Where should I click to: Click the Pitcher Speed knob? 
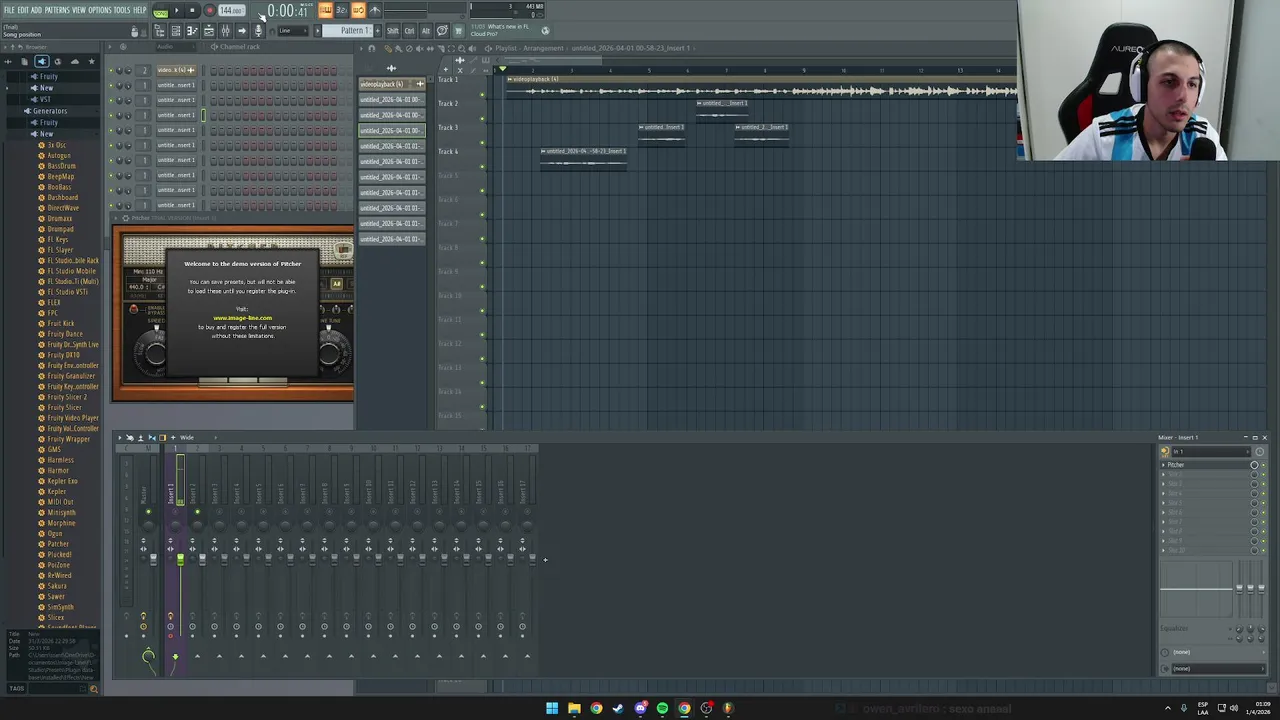[155, 353]
